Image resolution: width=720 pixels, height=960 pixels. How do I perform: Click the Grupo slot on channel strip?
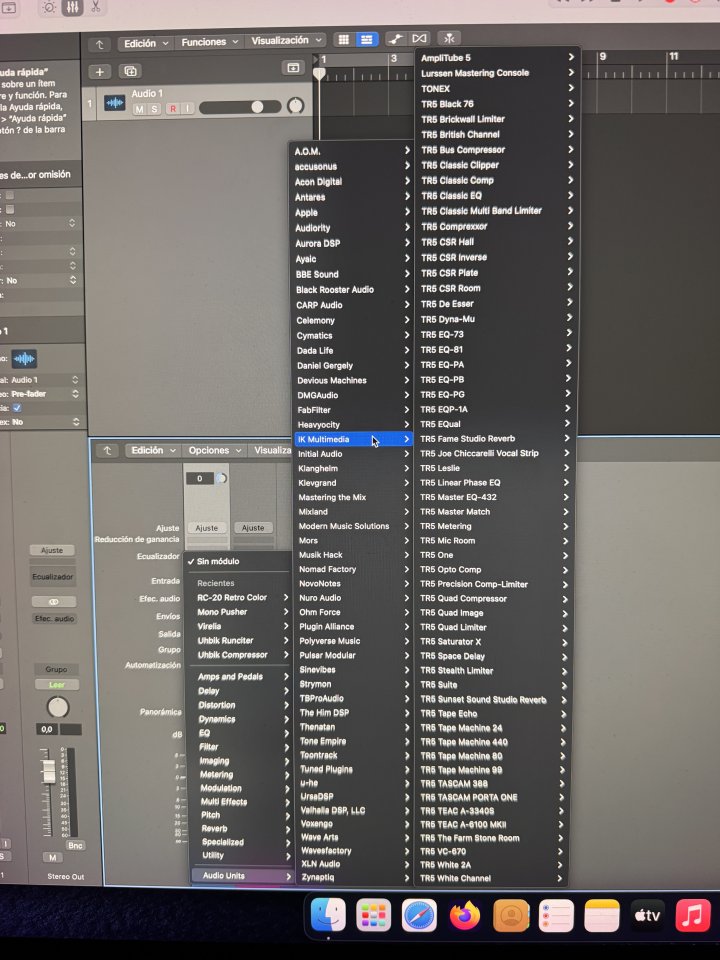click(56, 669)
